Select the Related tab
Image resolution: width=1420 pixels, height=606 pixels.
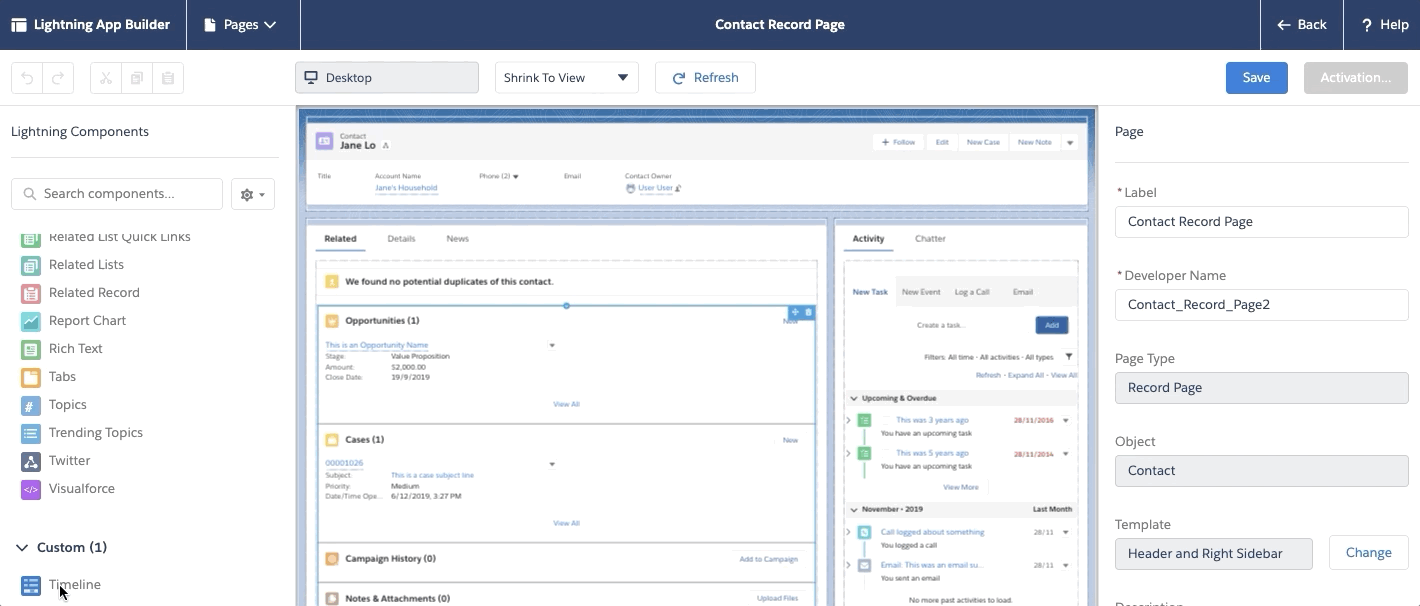click(x=340, y=239)
